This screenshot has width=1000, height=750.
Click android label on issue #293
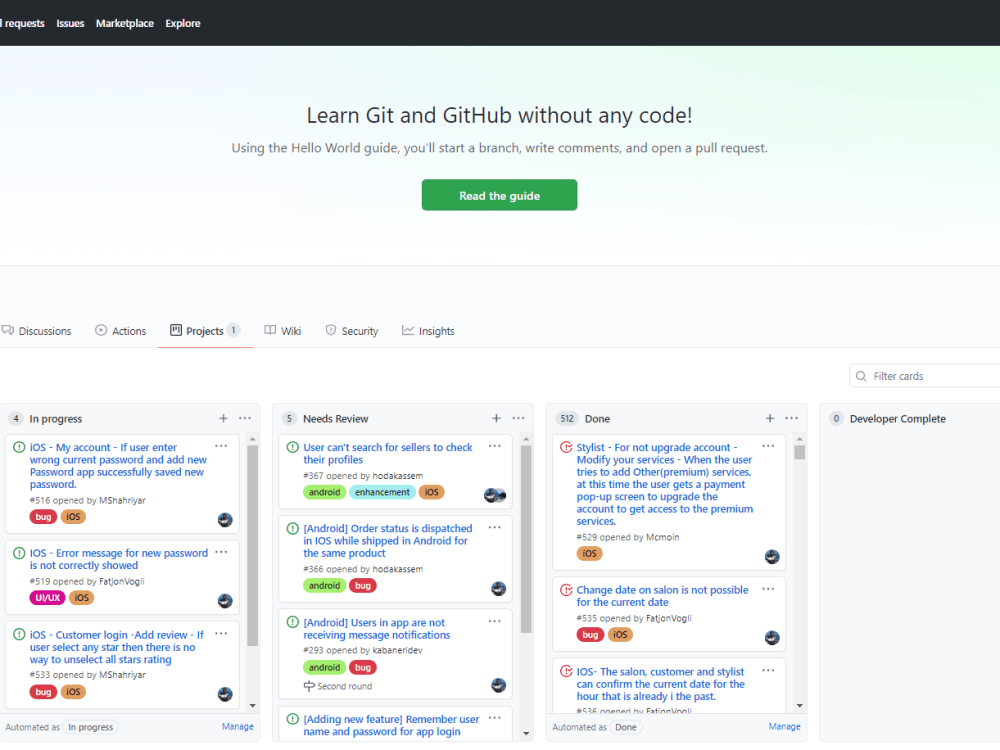(x=324, y=667)
